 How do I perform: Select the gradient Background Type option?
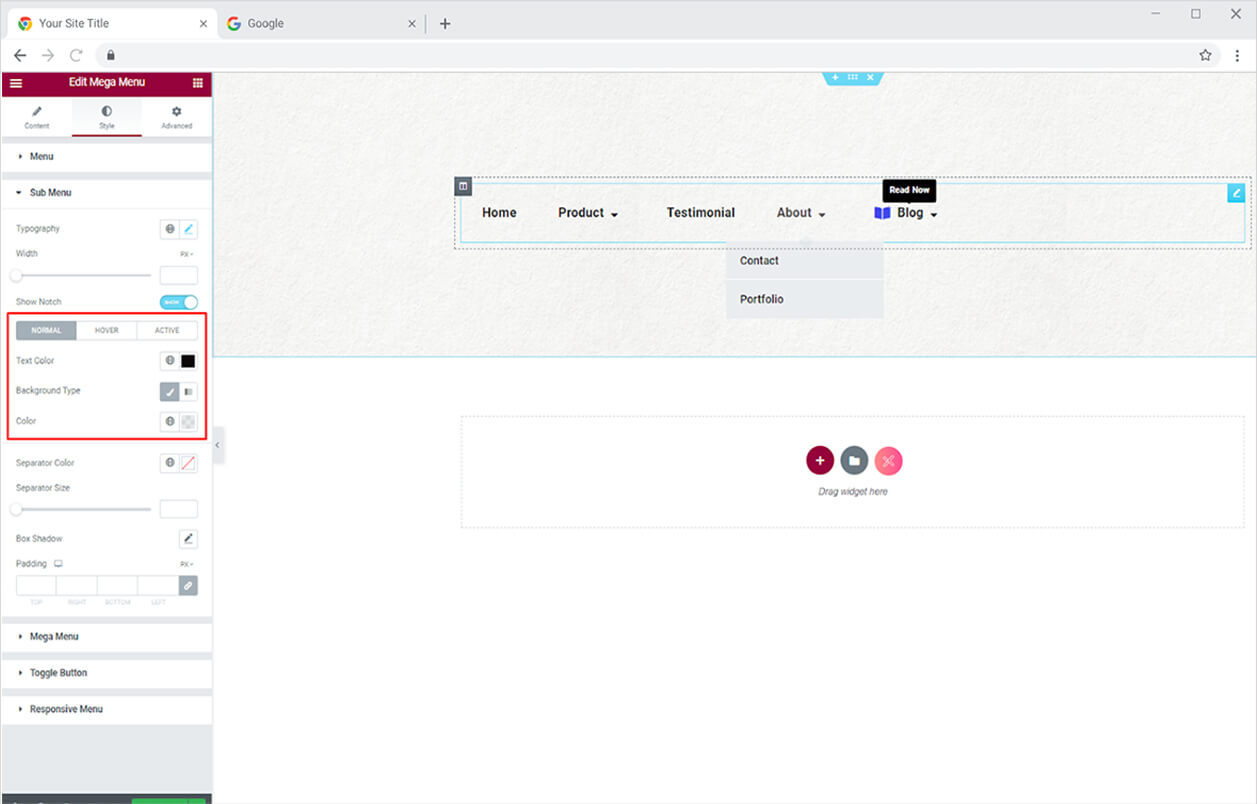pos(188,392)
